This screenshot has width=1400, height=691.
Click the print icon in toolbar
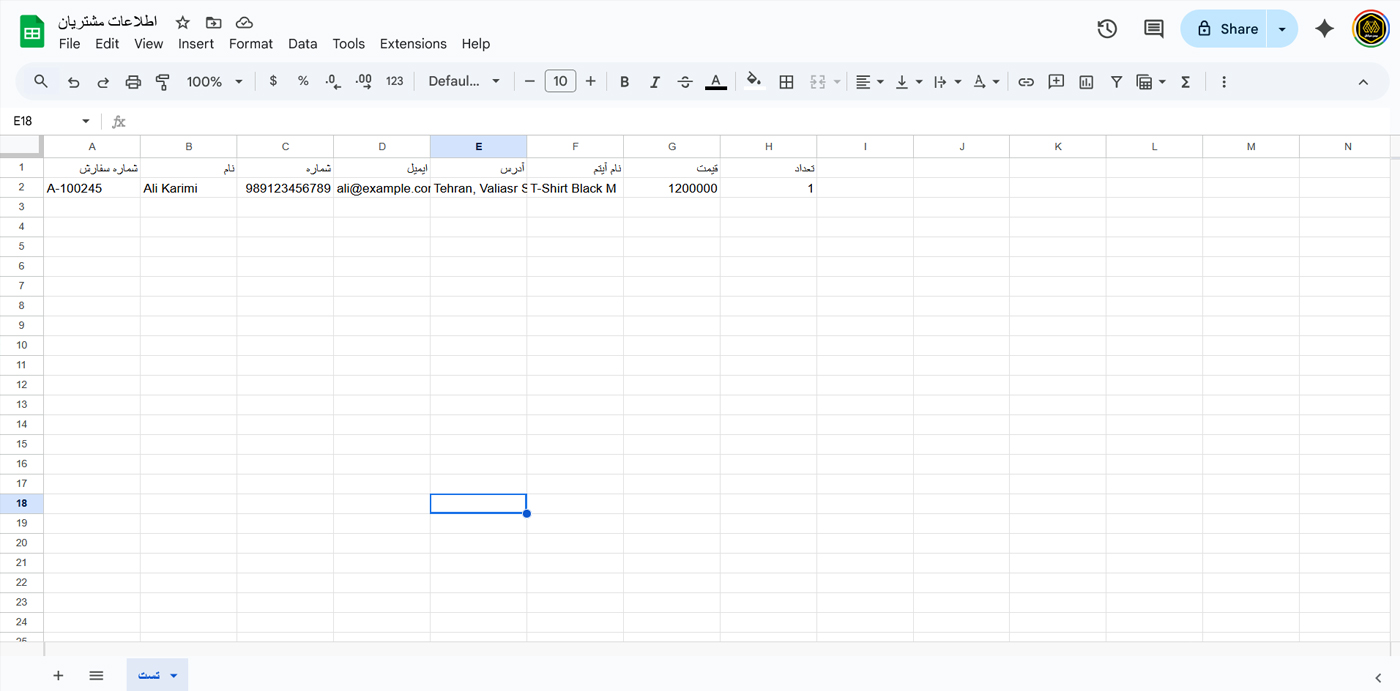[133, 82]
